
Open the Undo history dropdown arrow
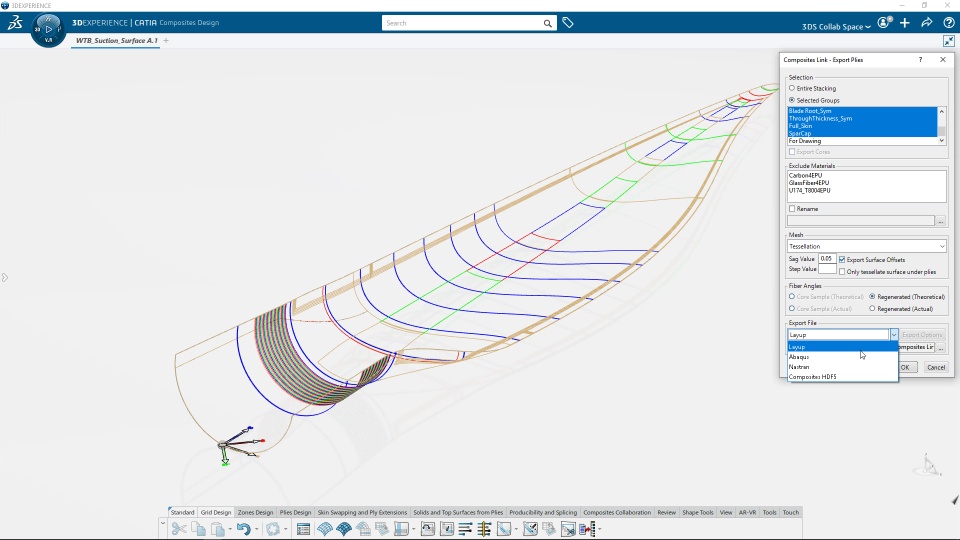click(x=256, y=529)
